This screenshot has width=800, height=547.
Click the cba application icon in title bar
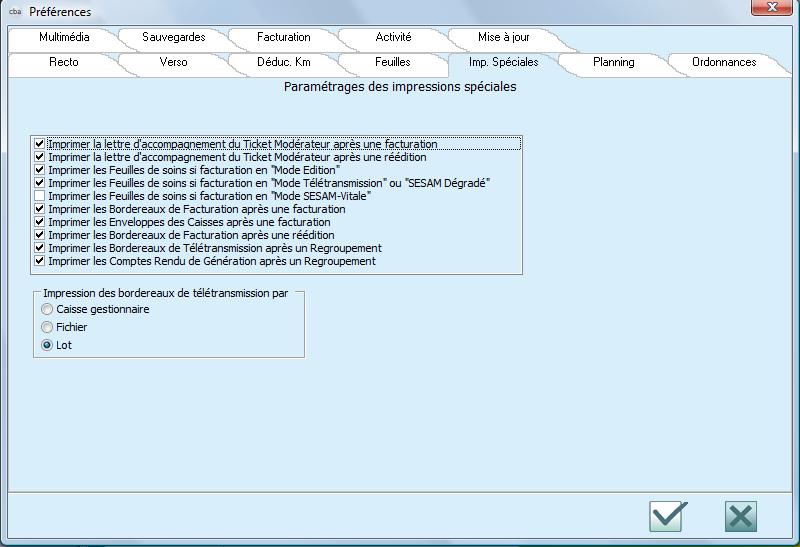click(15, 11)
